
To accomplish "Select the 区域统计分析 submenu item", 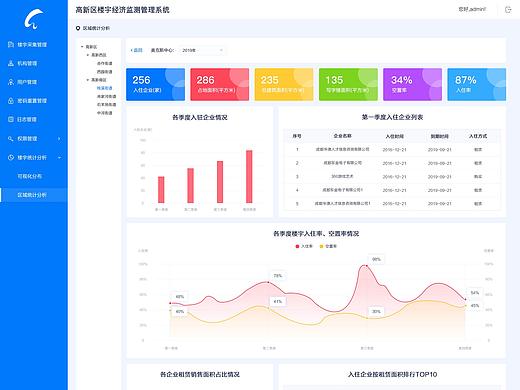I will pyautogui.click(x=34, y=195).
